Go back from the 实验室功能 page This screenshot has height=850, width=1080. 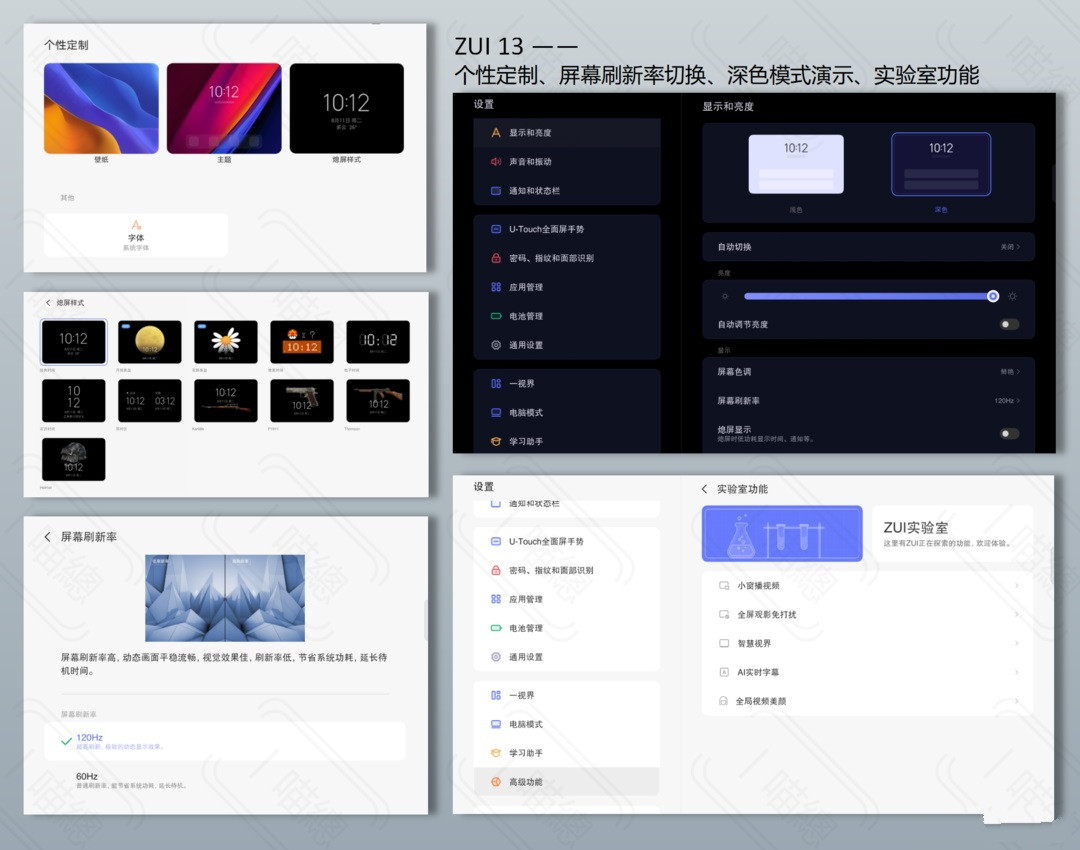click(x=704, y=489)
